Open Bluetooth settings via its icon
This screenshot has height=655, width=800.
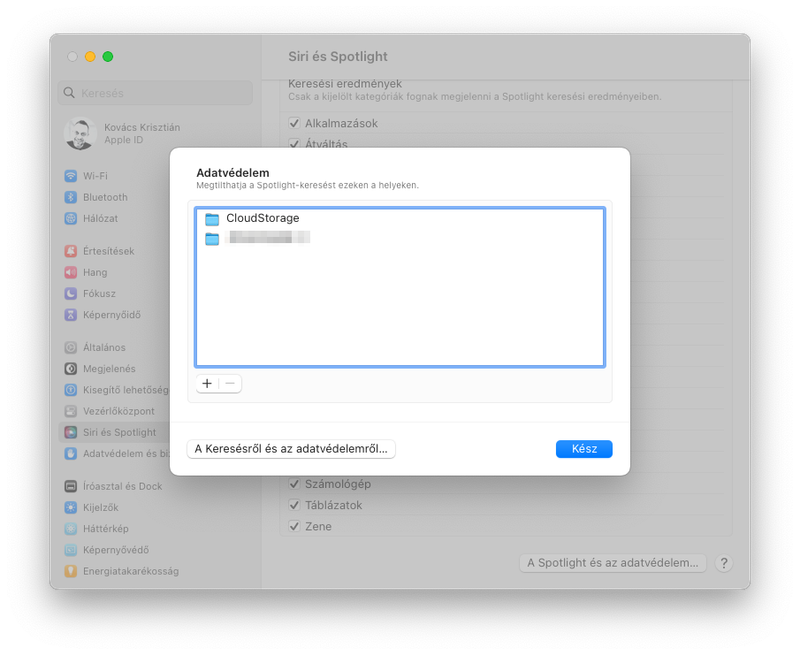tap(71, 197)
